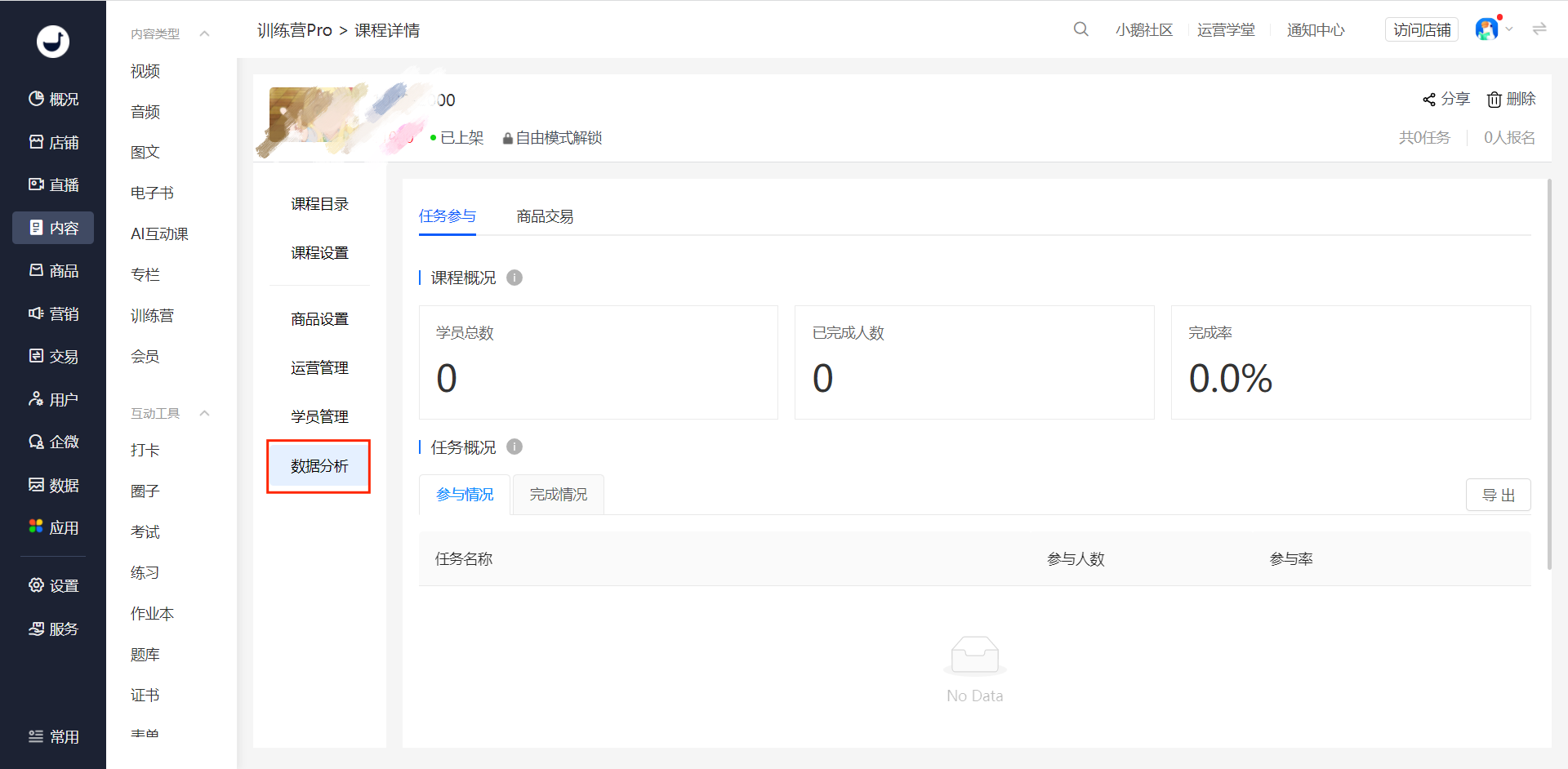
Task: Open the 运营学堂 link
Action: tap(1226, 30)
